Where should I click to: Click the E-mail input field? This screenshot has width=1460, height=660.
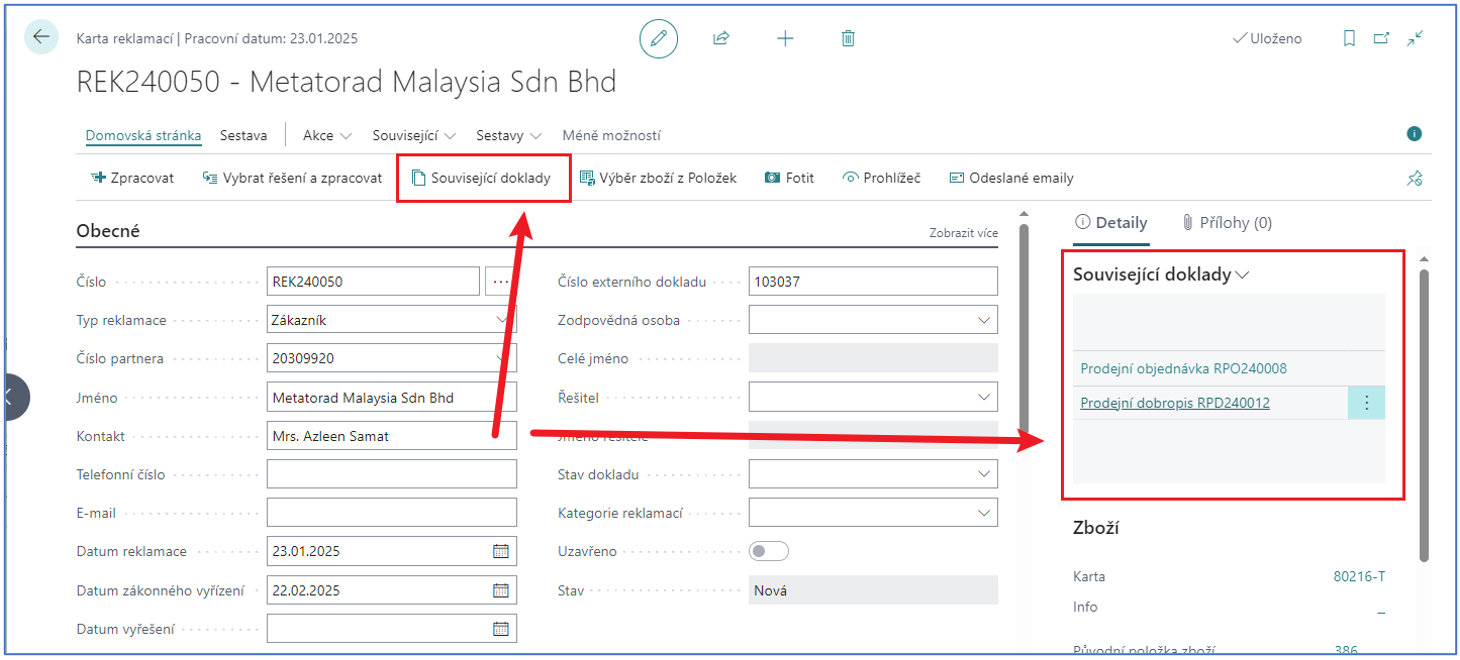pos(392,513)
